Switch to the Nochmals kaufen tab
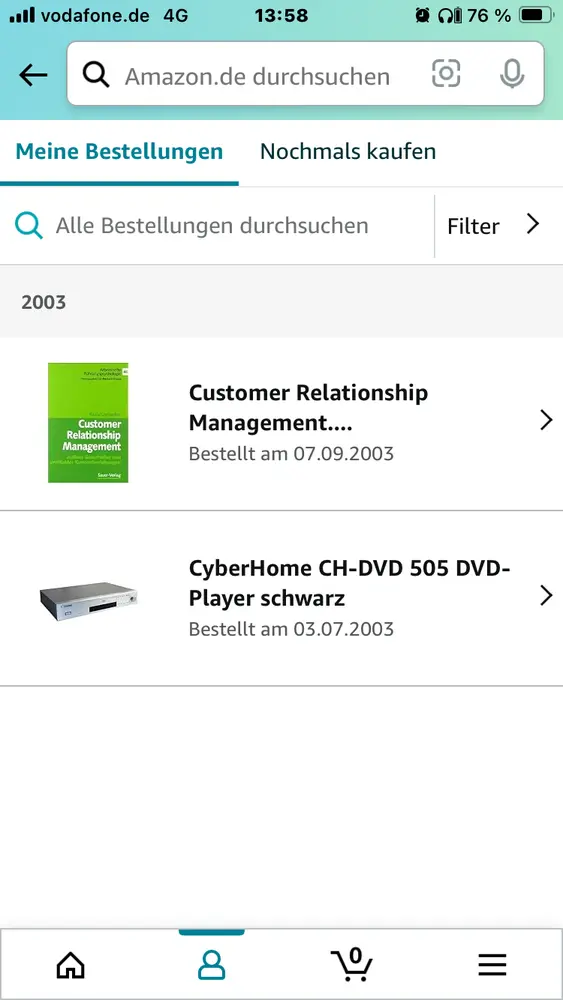This screenshot has height=1000, width=563. point(348,152)
